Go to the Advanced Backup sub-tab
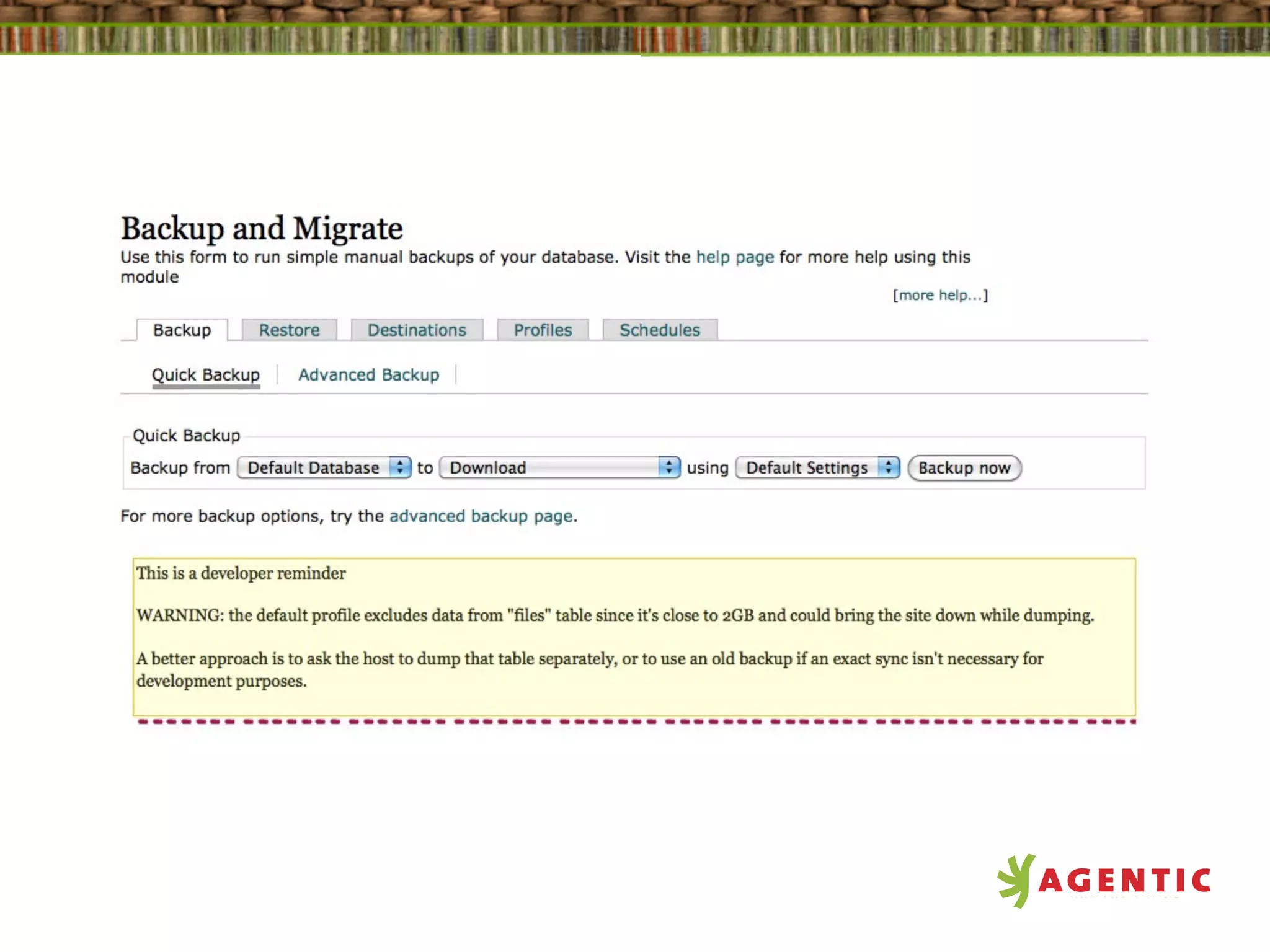Image resolution: width=1270 pixels, height=952 pixels. coord(368,375)
